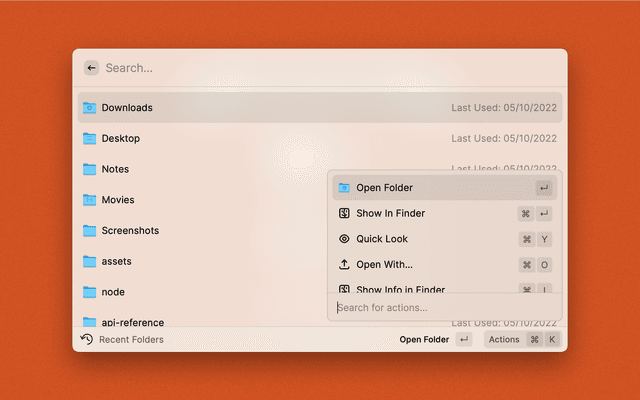Click the Open With share icon
Image resolution: width=640 pixels, height=400 pixels.
(x=344, y=265)
